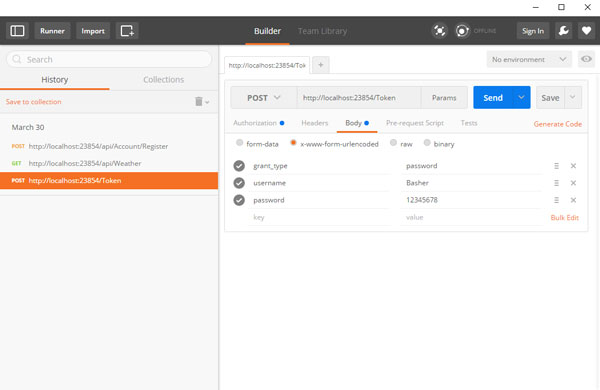Click the Save to collection link

34,102
